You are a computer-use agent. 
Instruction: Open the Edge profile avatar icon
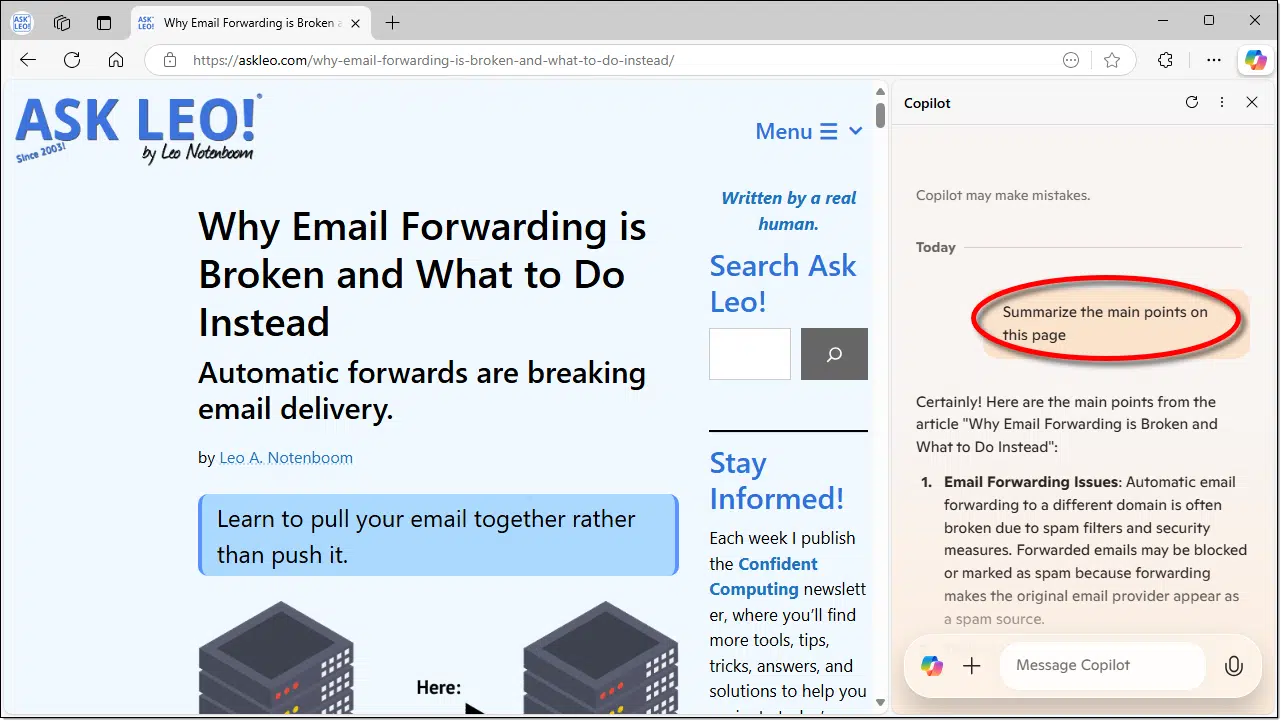(x=21, y=22)
